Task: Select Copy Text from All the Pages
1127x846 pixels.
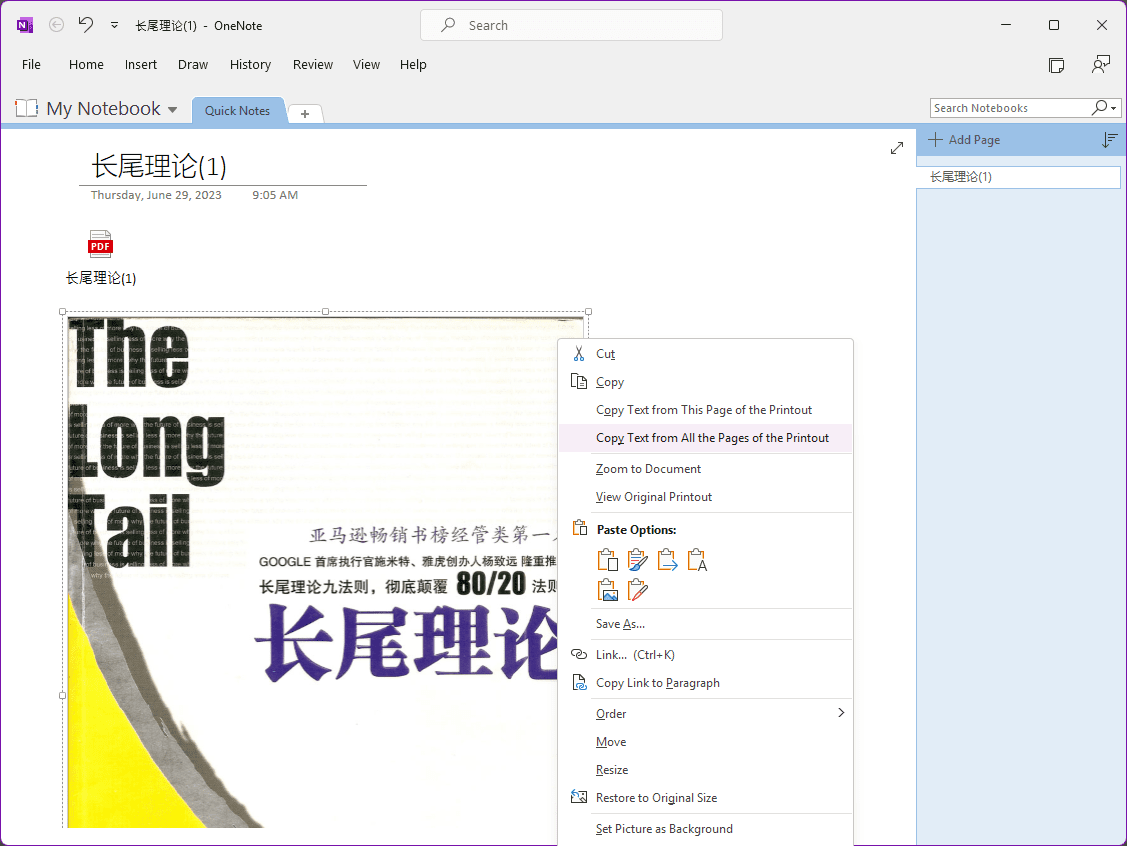Action: click(x=712, y=438)
